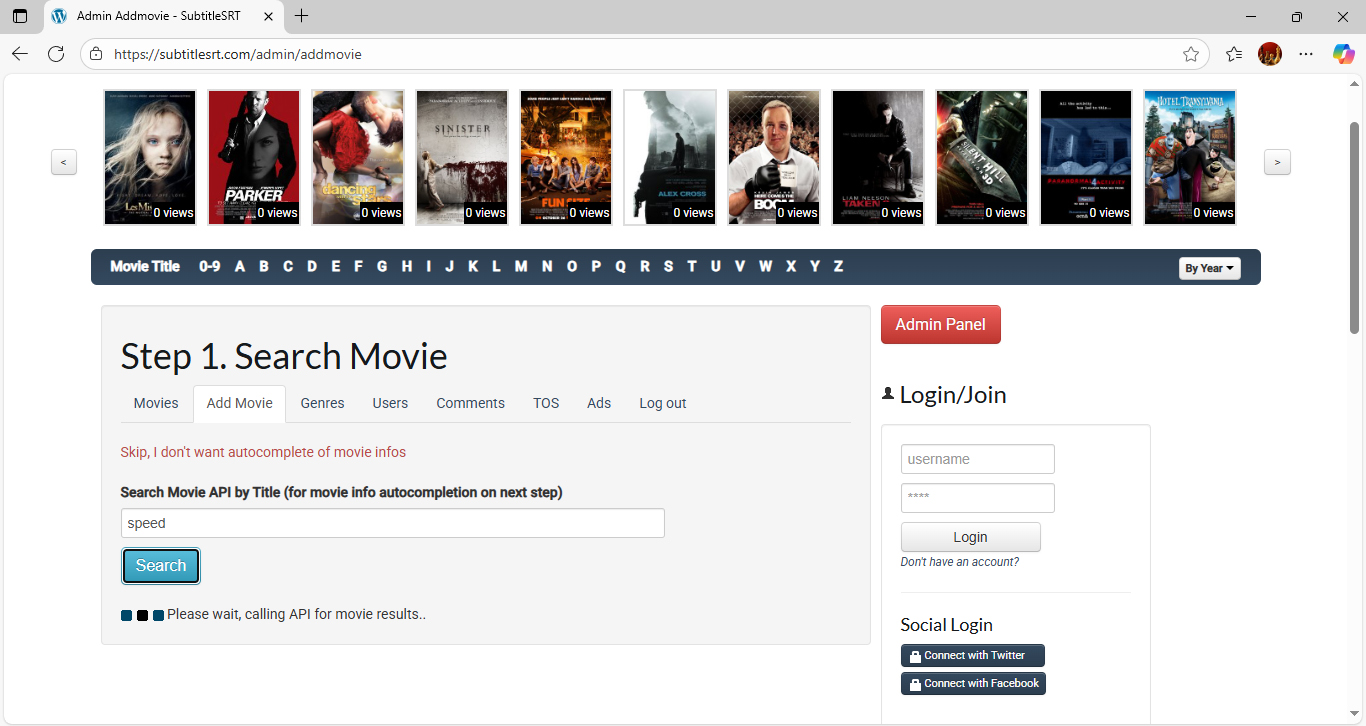Open the Users tab
Image resolution: width=1366 pixels, height=726 pixels.
[390, 403]
